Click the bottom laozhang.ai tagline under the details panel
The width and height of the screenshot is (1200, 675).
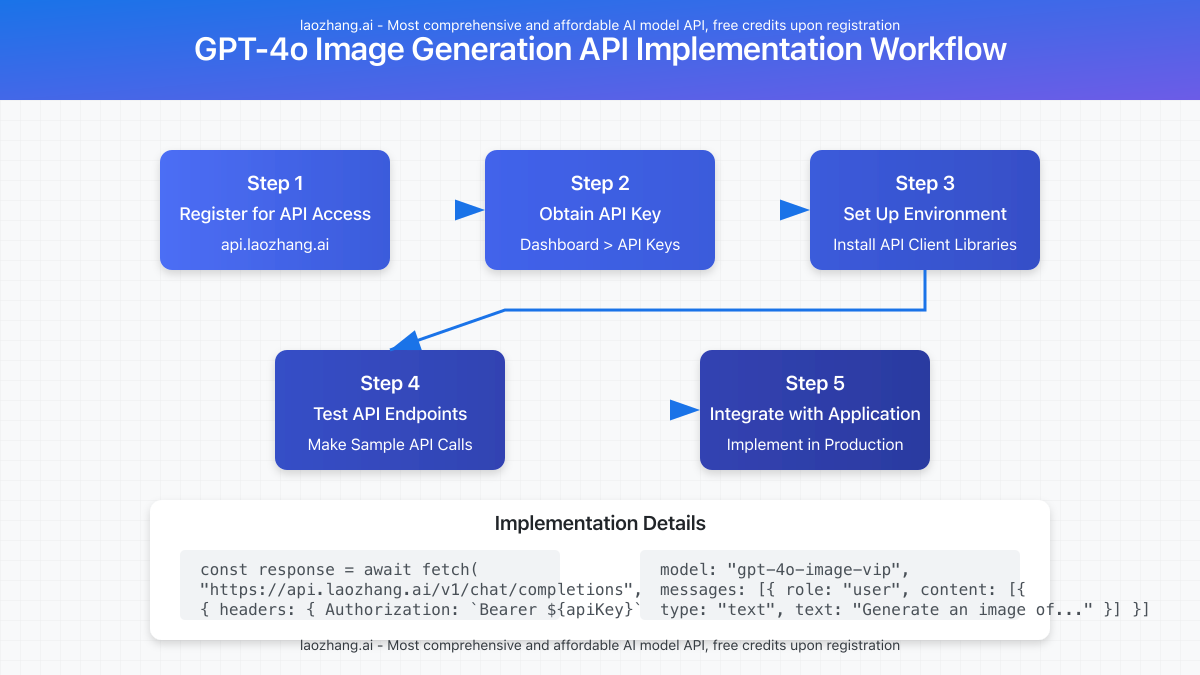[x=600, y=645]
